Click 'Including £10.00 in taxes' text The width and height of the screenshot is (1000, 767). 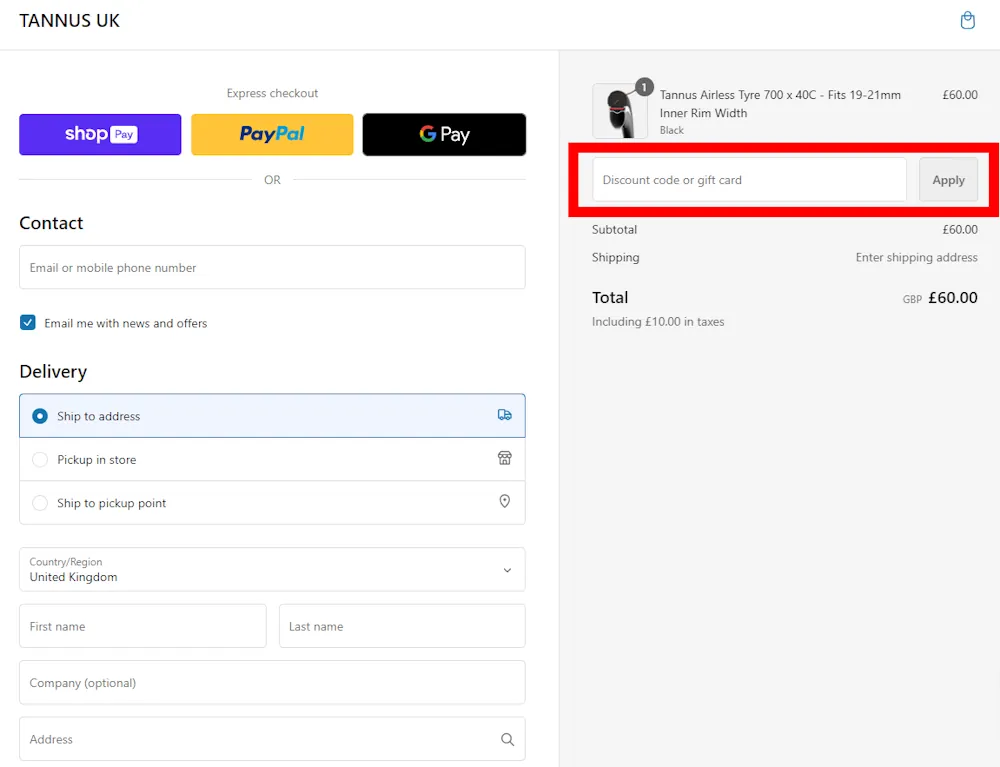click(x=658, y=321)
